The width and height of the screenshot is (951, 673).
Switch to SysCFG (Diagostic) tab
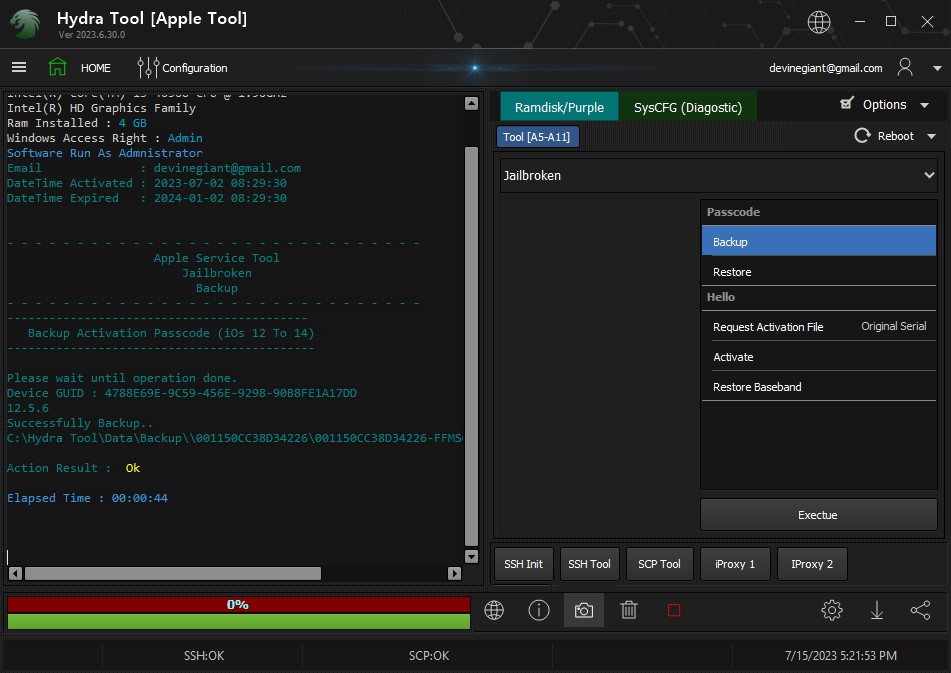pos(688,107)
